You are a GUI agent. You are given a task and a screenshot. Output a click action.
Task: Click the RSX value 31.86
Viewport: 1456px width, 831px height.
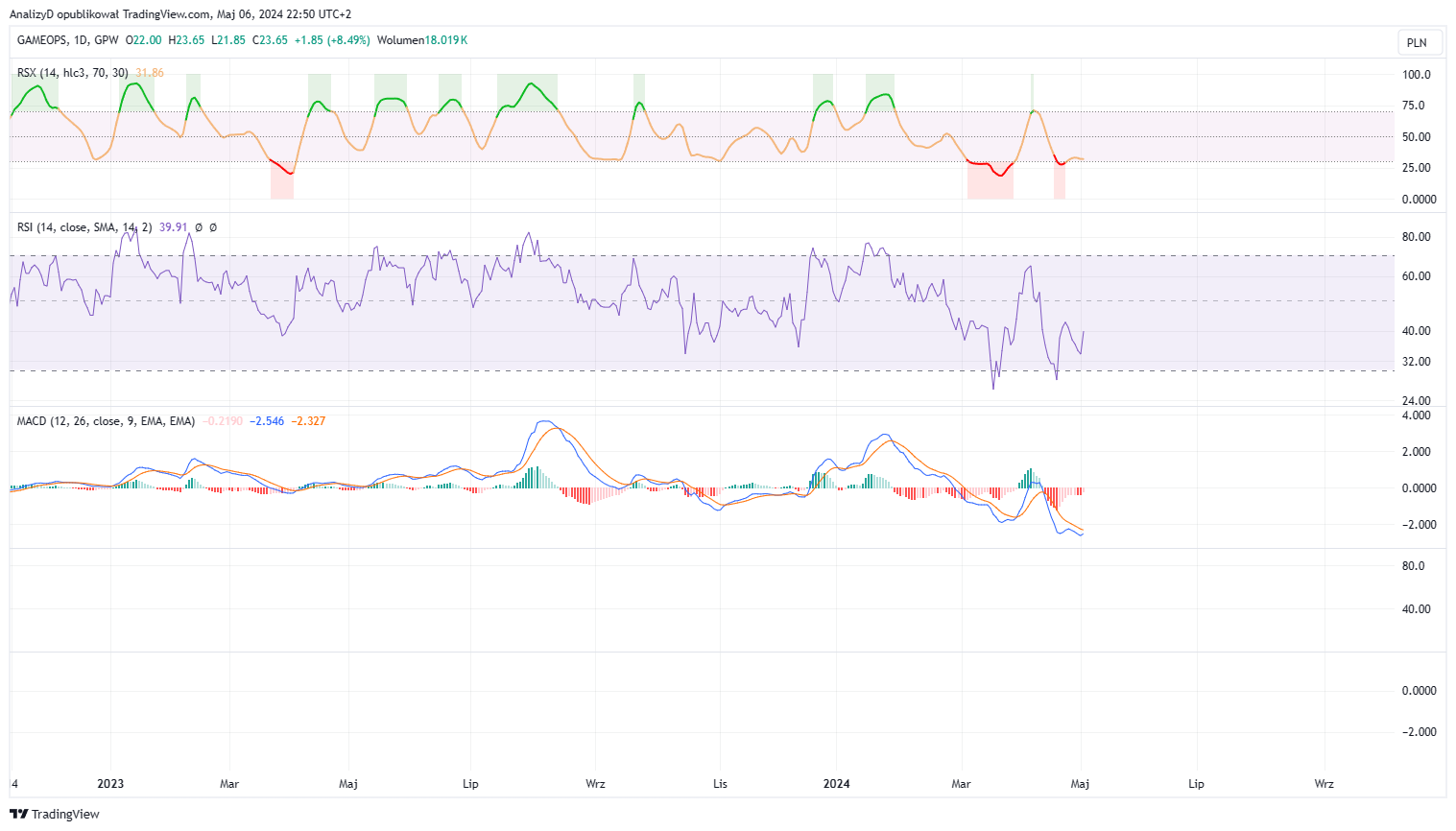[x=150, y=73]
